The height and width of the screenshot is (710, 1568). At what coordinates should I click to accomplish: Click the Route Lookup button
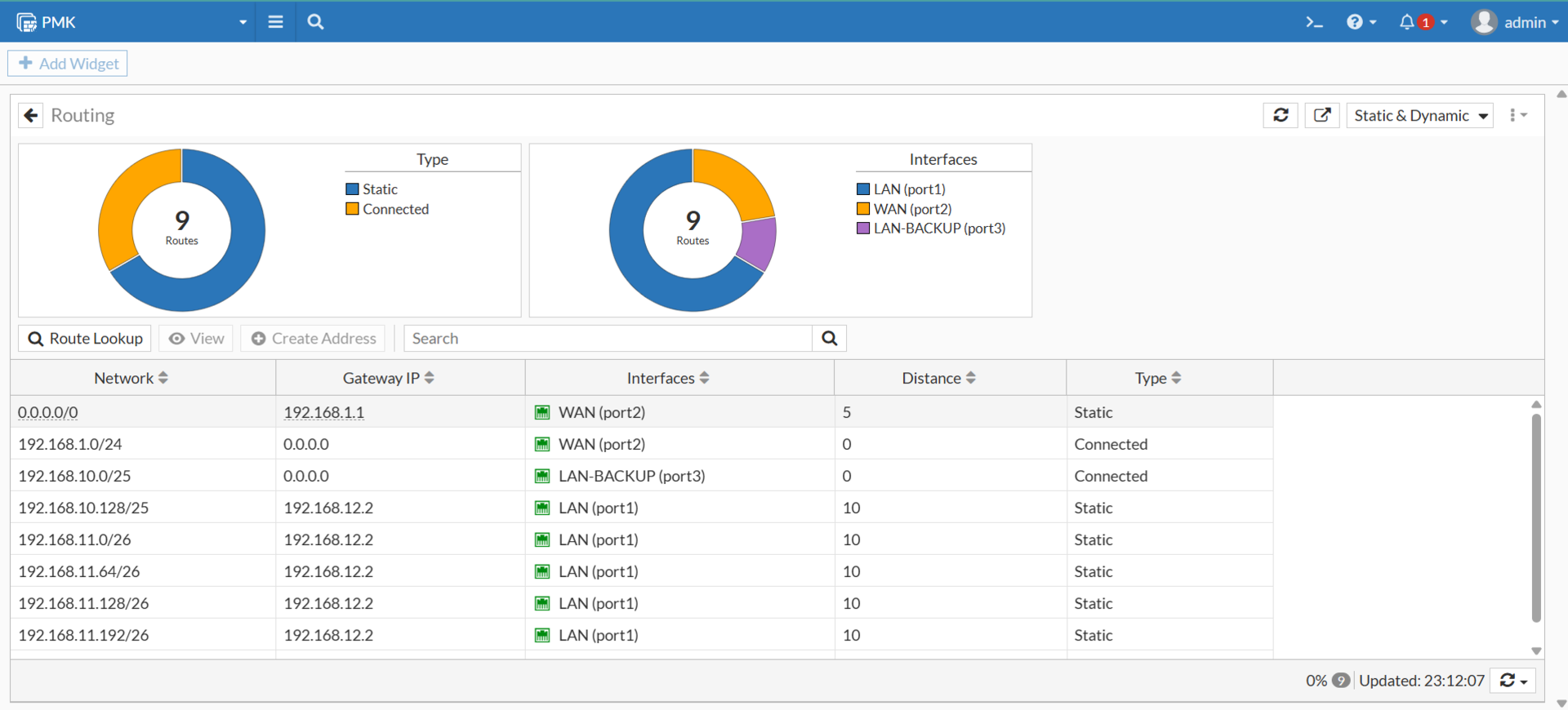[85, 339]
